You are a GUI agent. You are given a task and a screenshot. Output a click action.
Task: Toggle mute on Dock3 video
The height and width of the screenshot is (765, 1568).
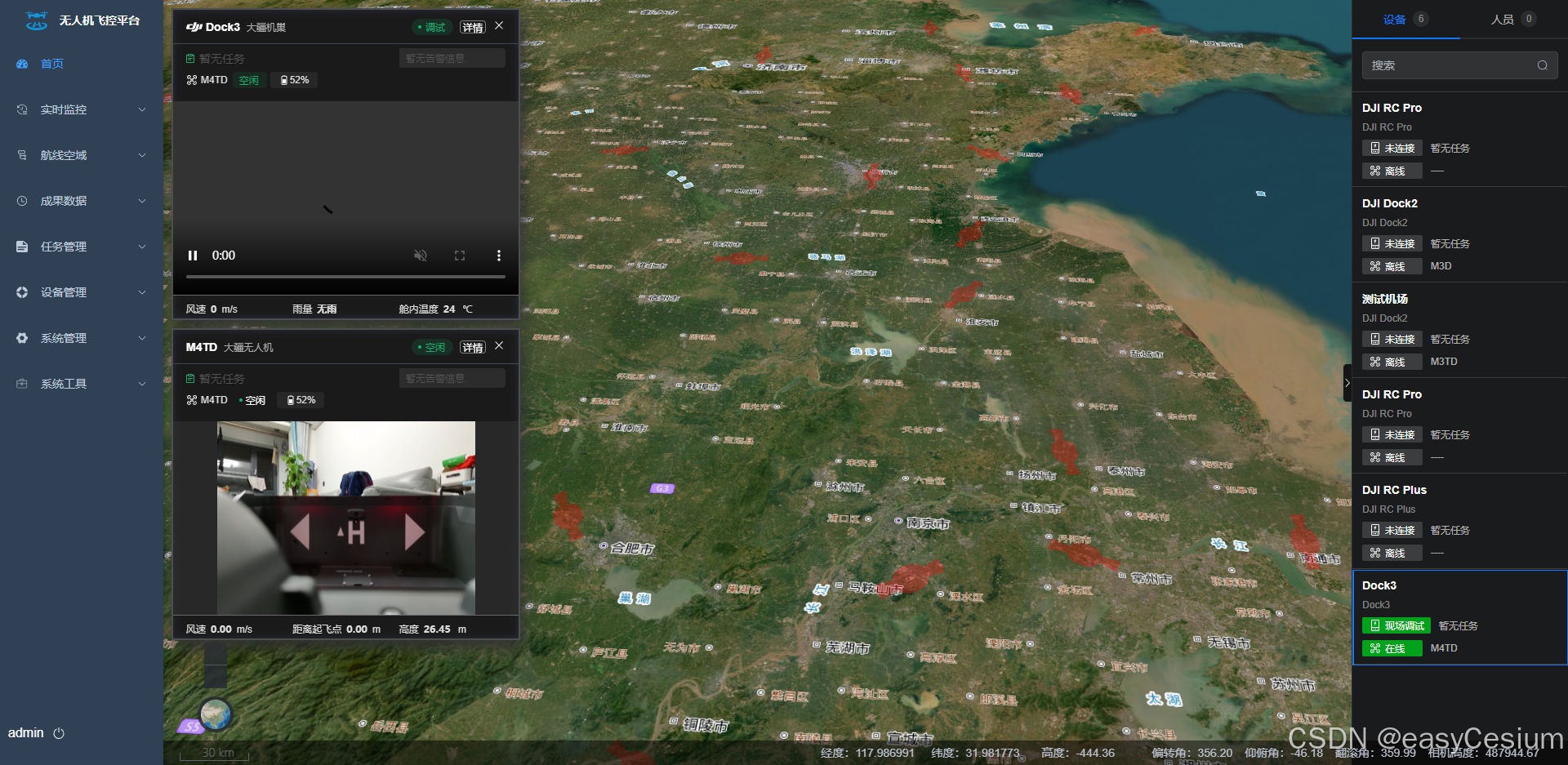pos(421,256)
